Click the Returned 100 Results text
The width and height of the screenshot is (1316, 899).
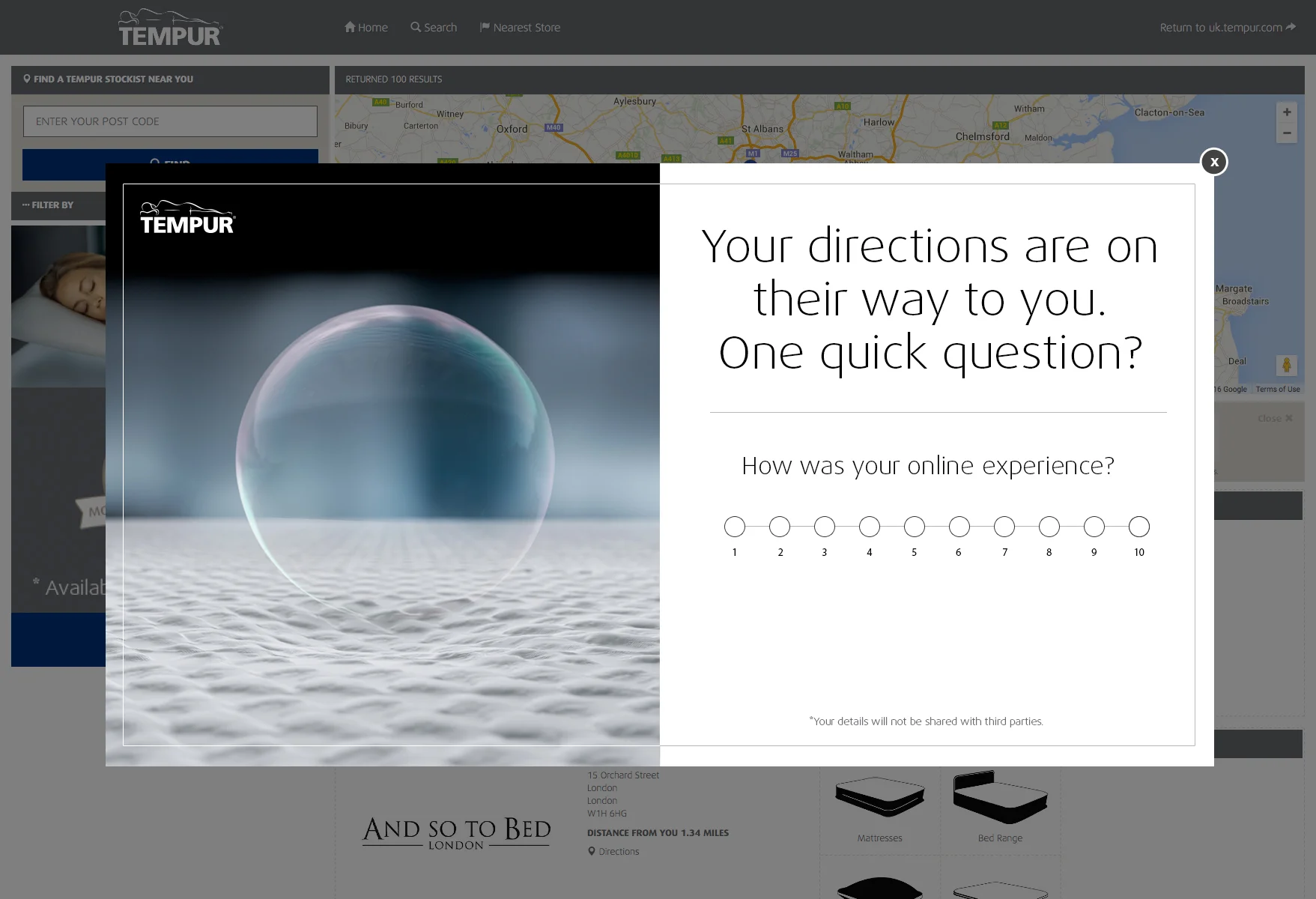click(394, 79)
